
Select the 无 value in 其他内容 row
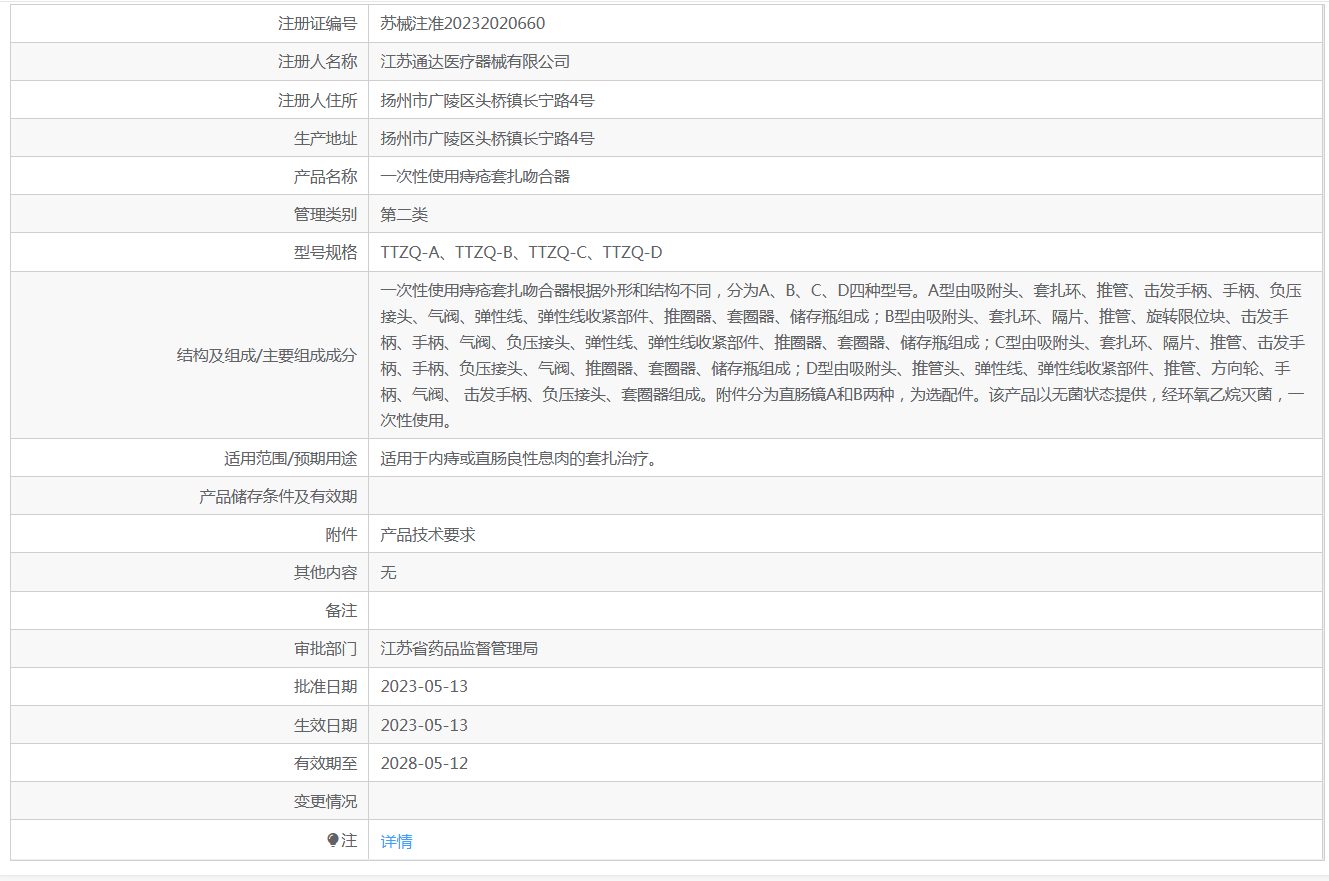(x=389, y=572)
